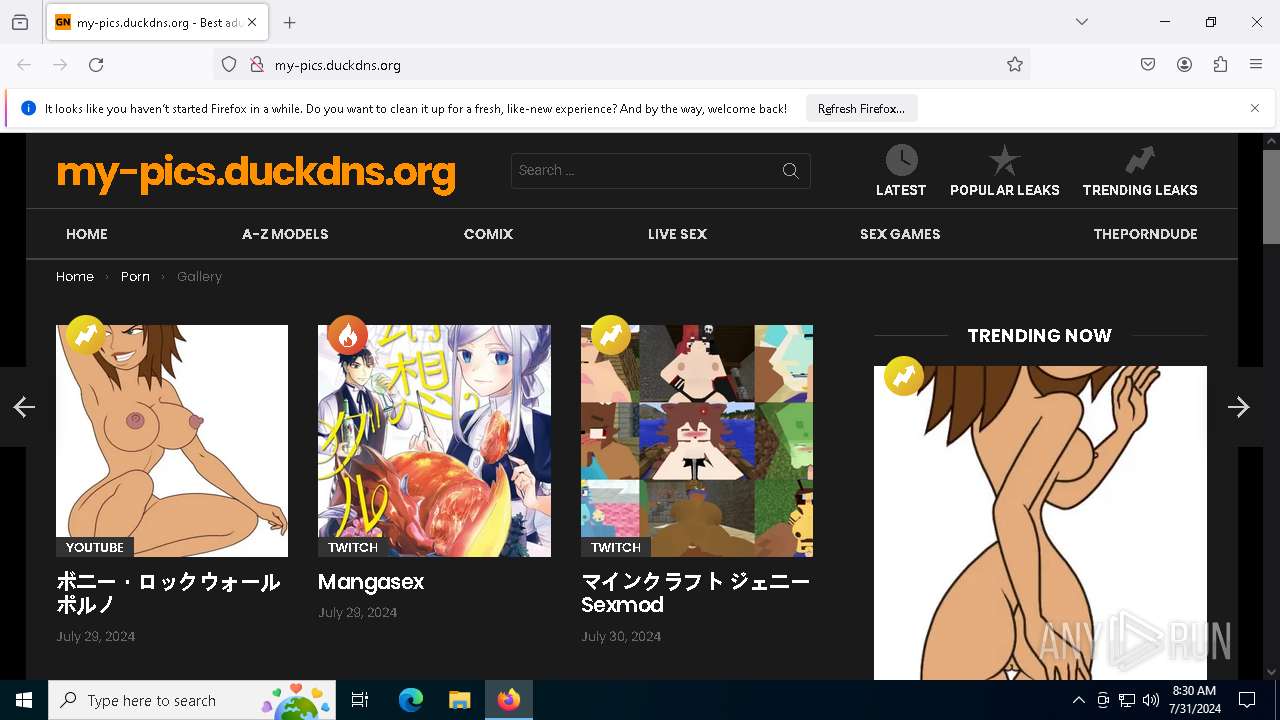Select the SEX GAMES menu item
Viewport: 1280px width, 720px height.
(900, 234)
